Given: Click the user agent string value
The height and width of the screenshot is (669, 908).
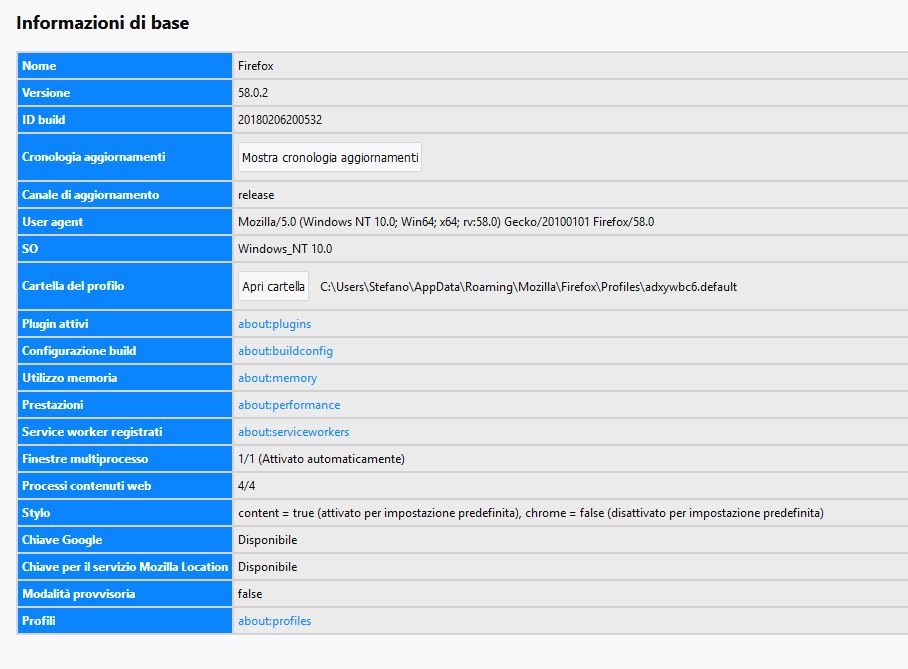Looking at the screenshot, I should (446, 222).
